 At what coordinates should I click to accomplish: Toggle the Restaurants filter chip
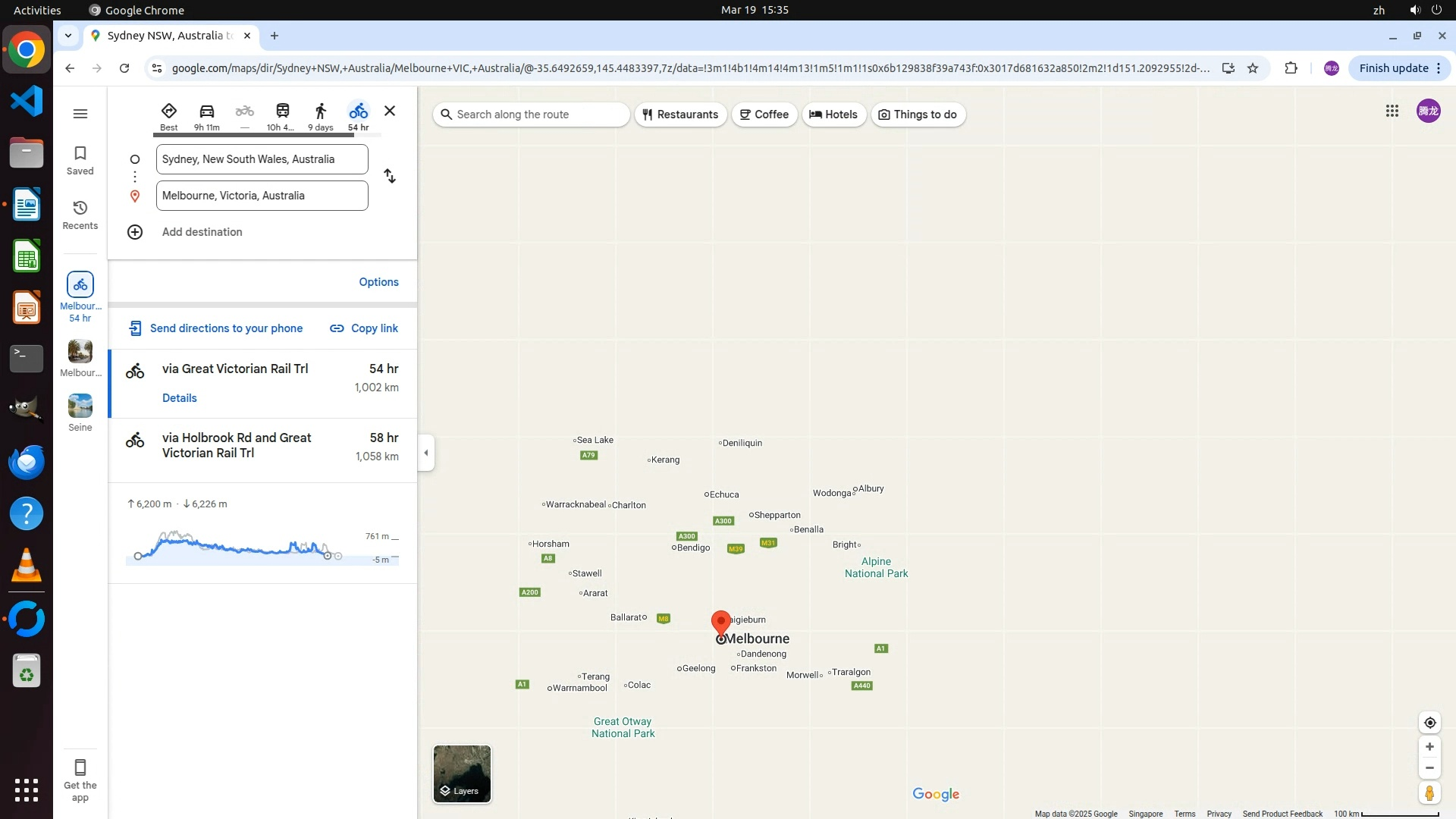pyautogui.click(x=680, y=115)
